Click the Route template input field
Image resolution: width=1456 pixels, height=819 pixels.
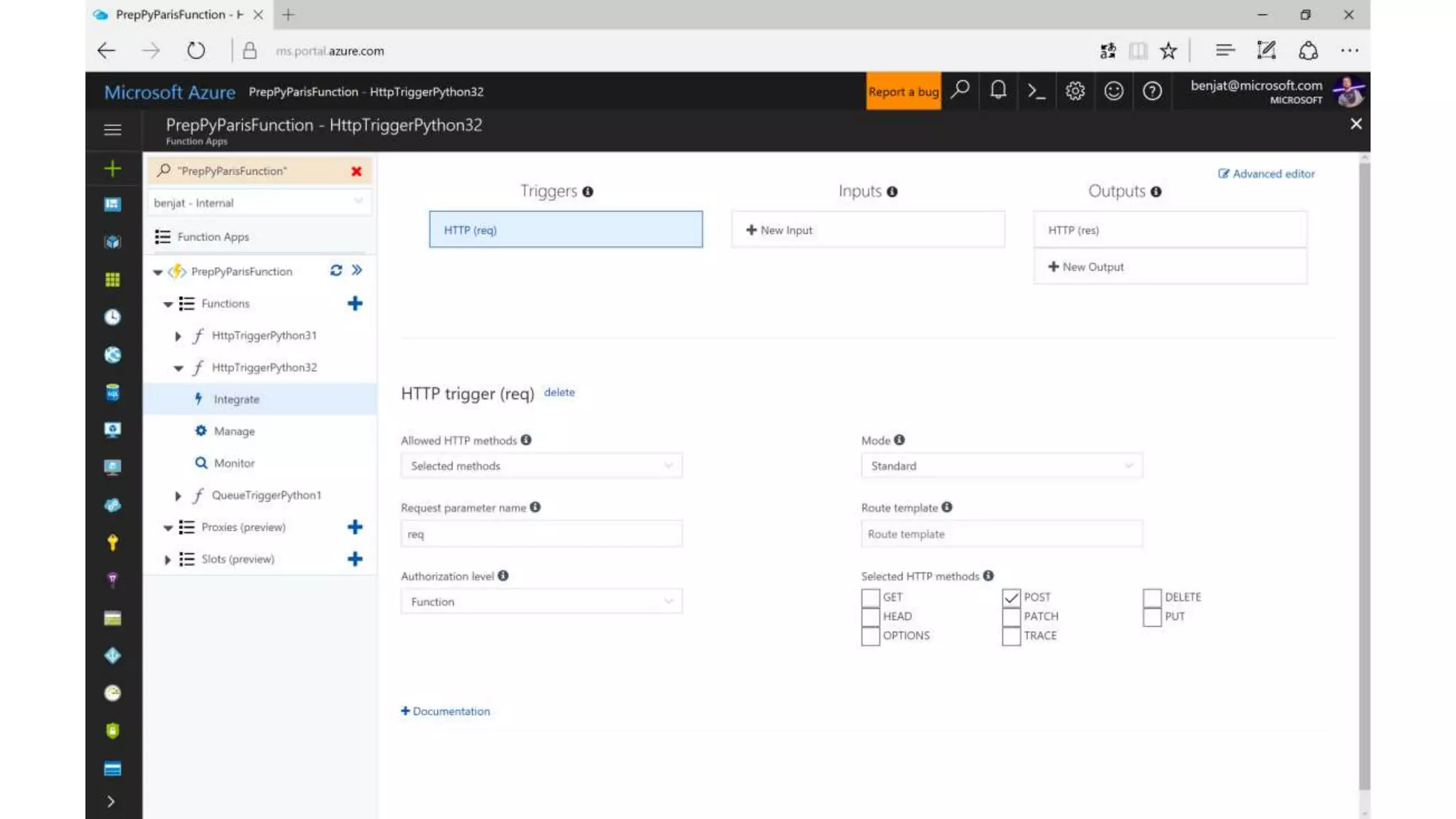click(1001, 534)
